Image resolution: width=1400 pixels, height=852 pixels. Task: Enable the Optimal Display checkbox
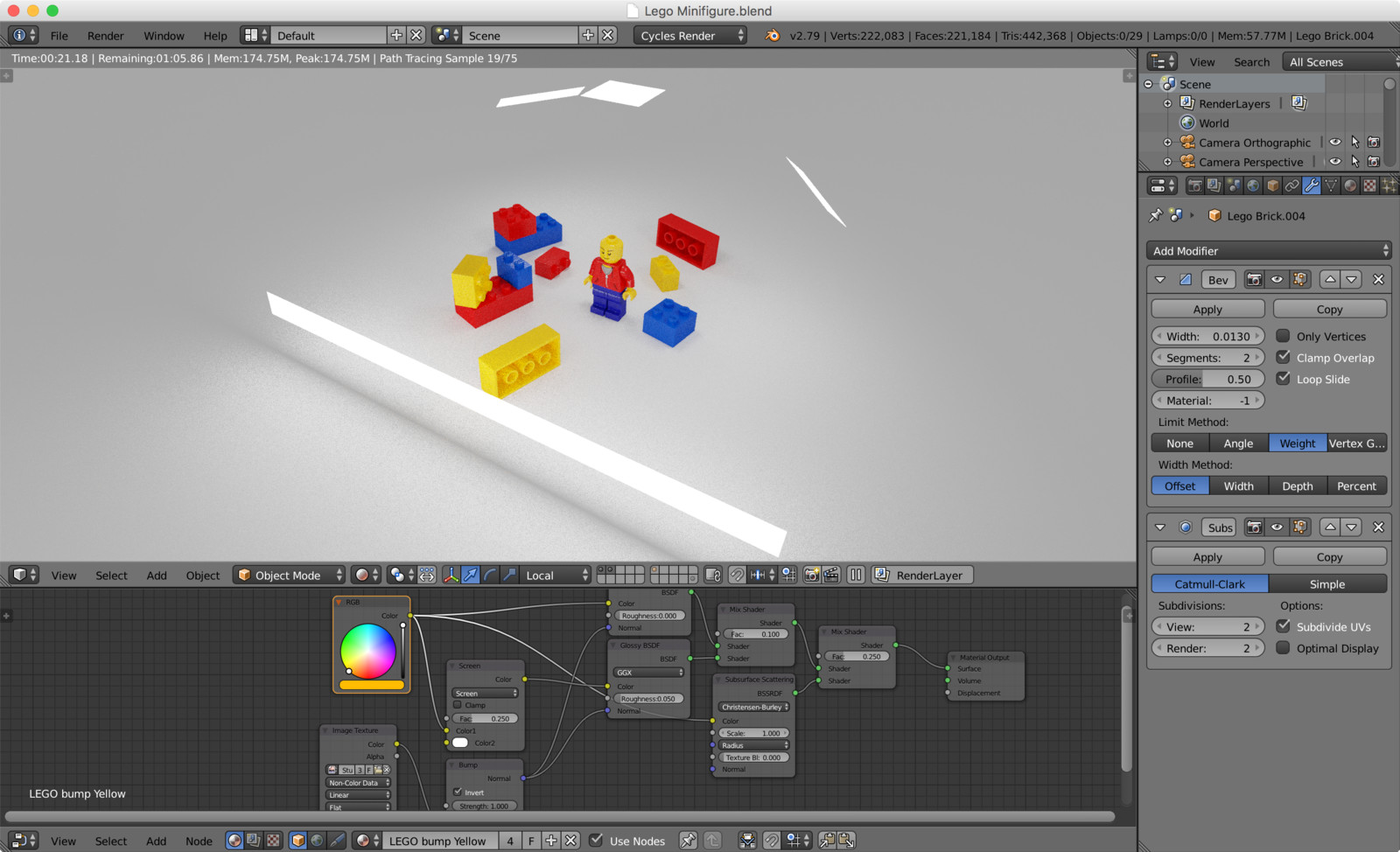pos(1283,648)
